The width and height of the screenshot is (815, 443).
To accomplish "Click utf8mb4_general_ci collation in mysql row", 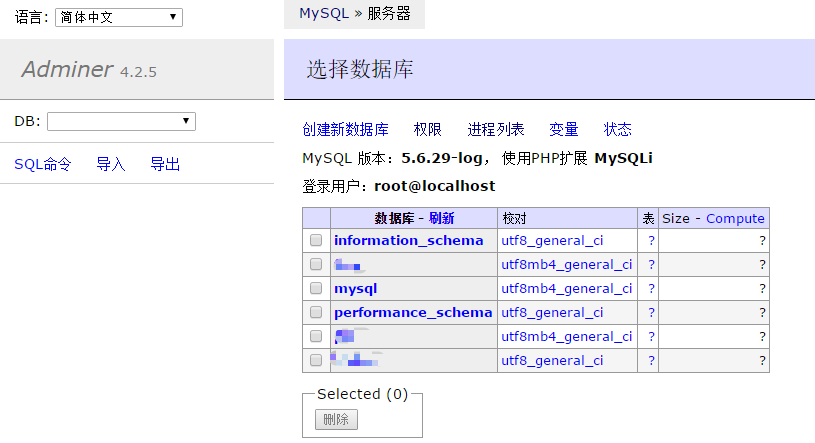I will (x=567, y=288).
